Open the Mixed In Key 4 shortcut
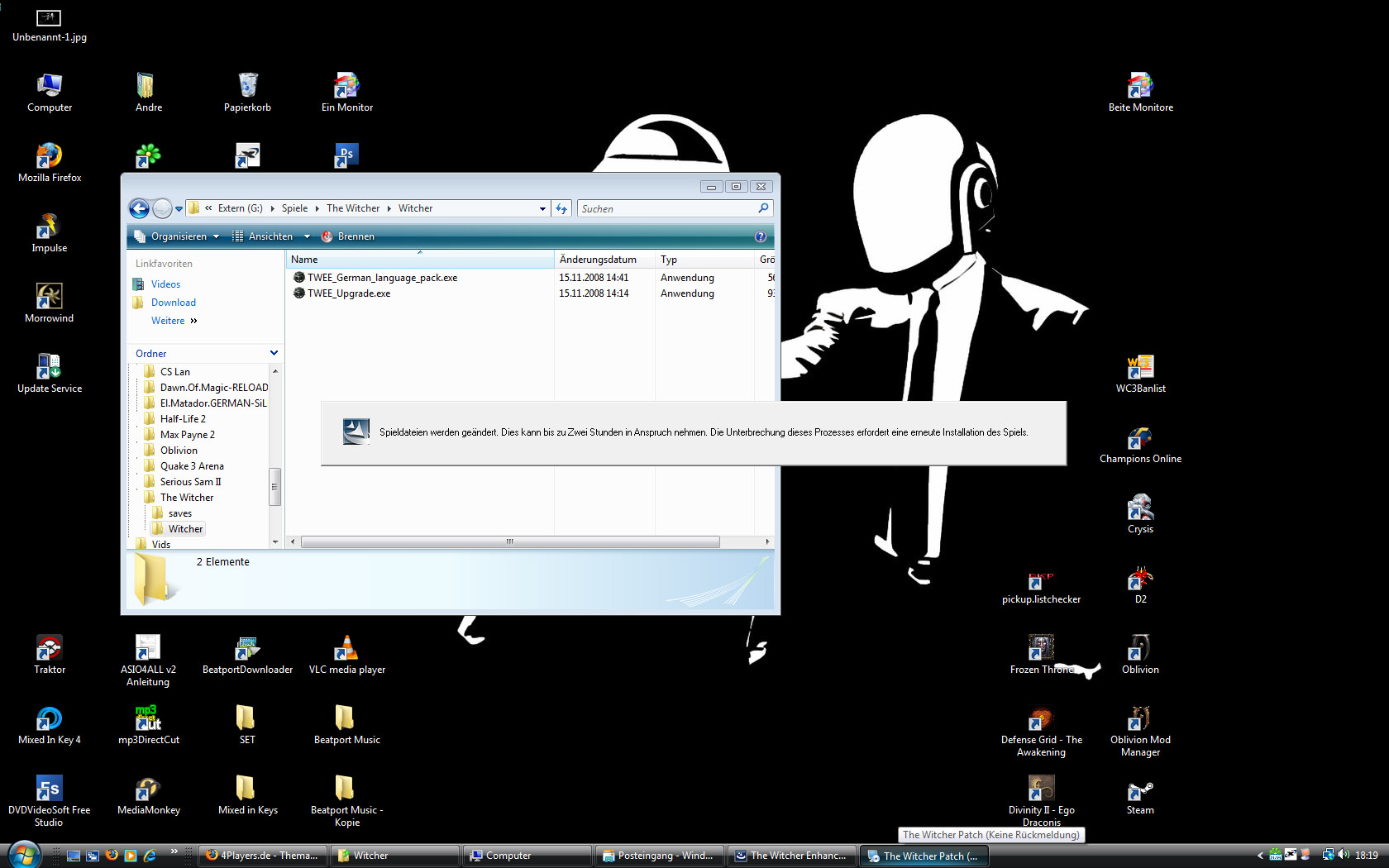 [x=50, y=724]
